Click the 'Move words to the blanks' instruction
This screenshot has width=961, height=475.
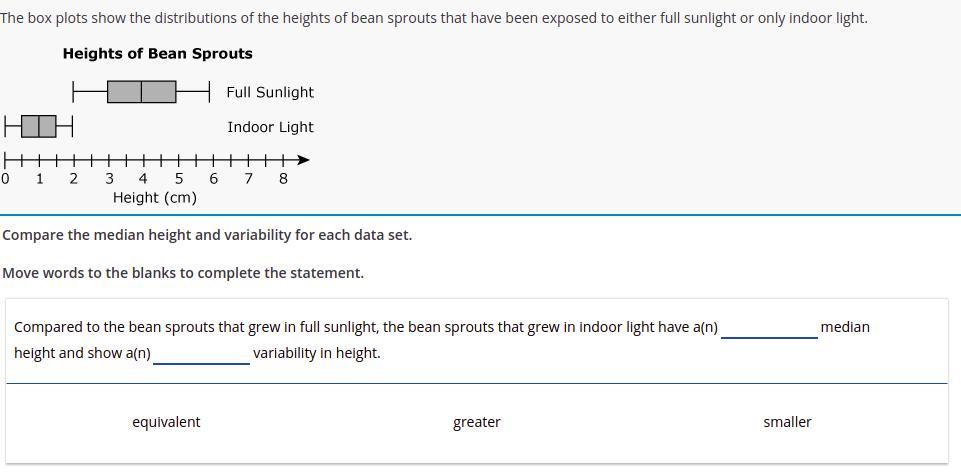183,273
